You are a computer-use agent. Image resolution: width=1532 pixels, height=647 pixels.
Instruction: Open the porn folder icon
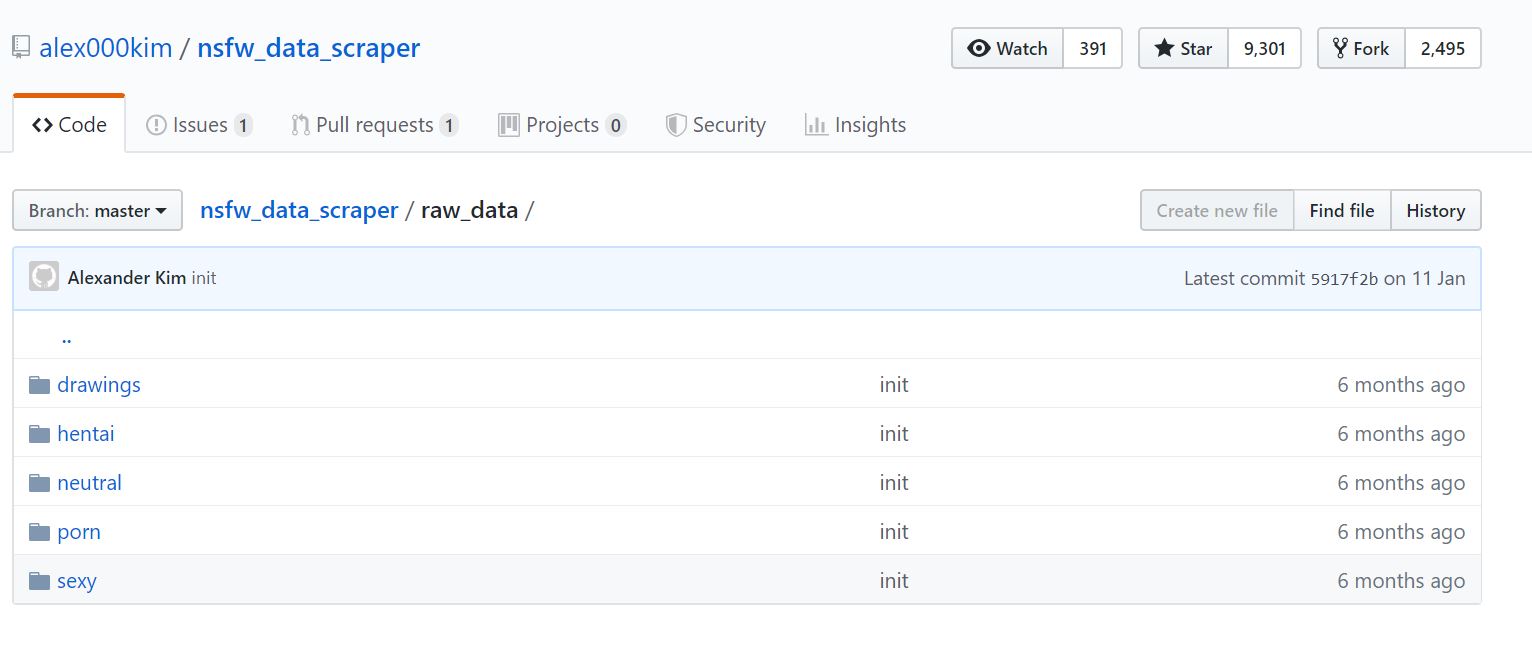click(39, 532)
